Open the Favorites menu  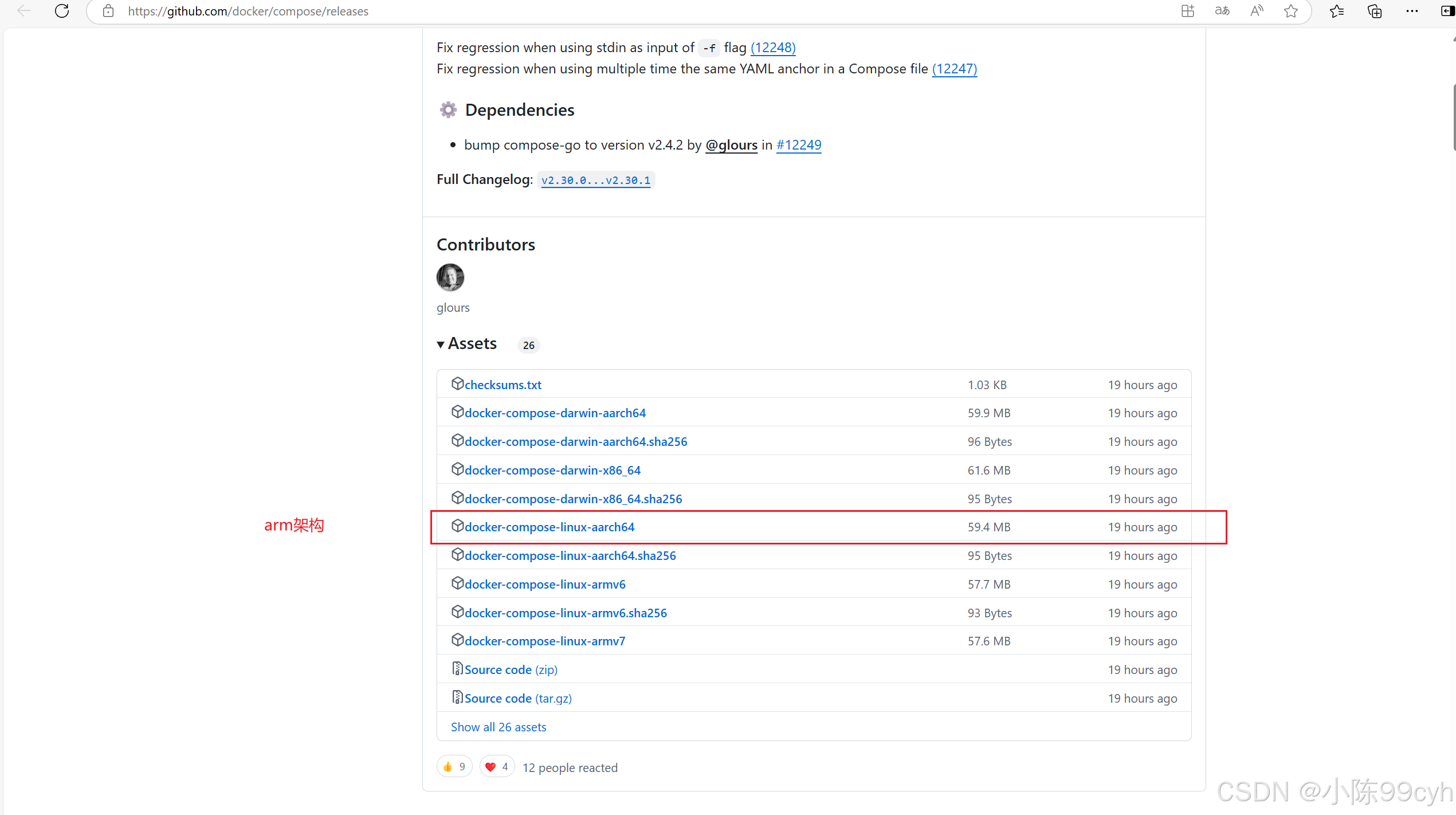pyautogui.click(x=1337, y=11)
